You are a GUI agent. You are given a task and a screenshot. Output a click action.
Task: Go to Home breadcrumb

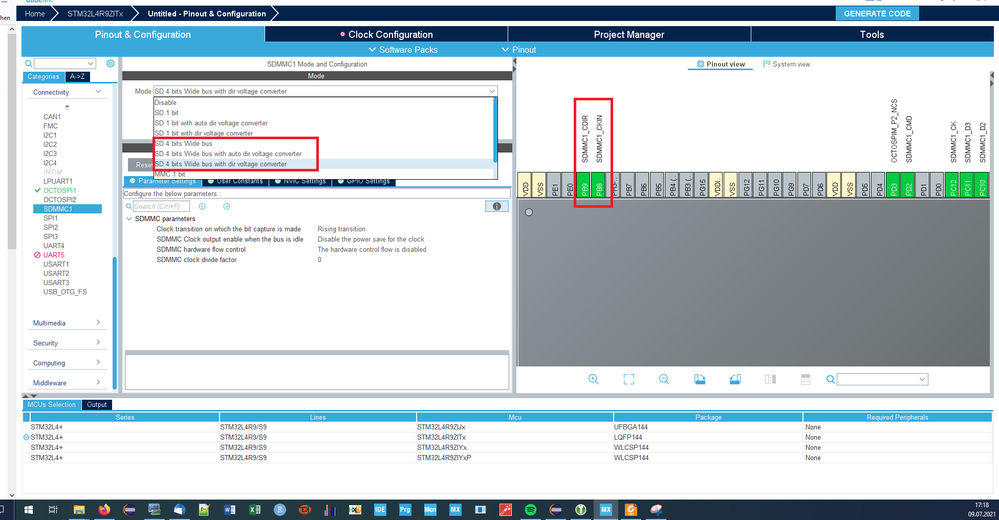coord(34,13)
